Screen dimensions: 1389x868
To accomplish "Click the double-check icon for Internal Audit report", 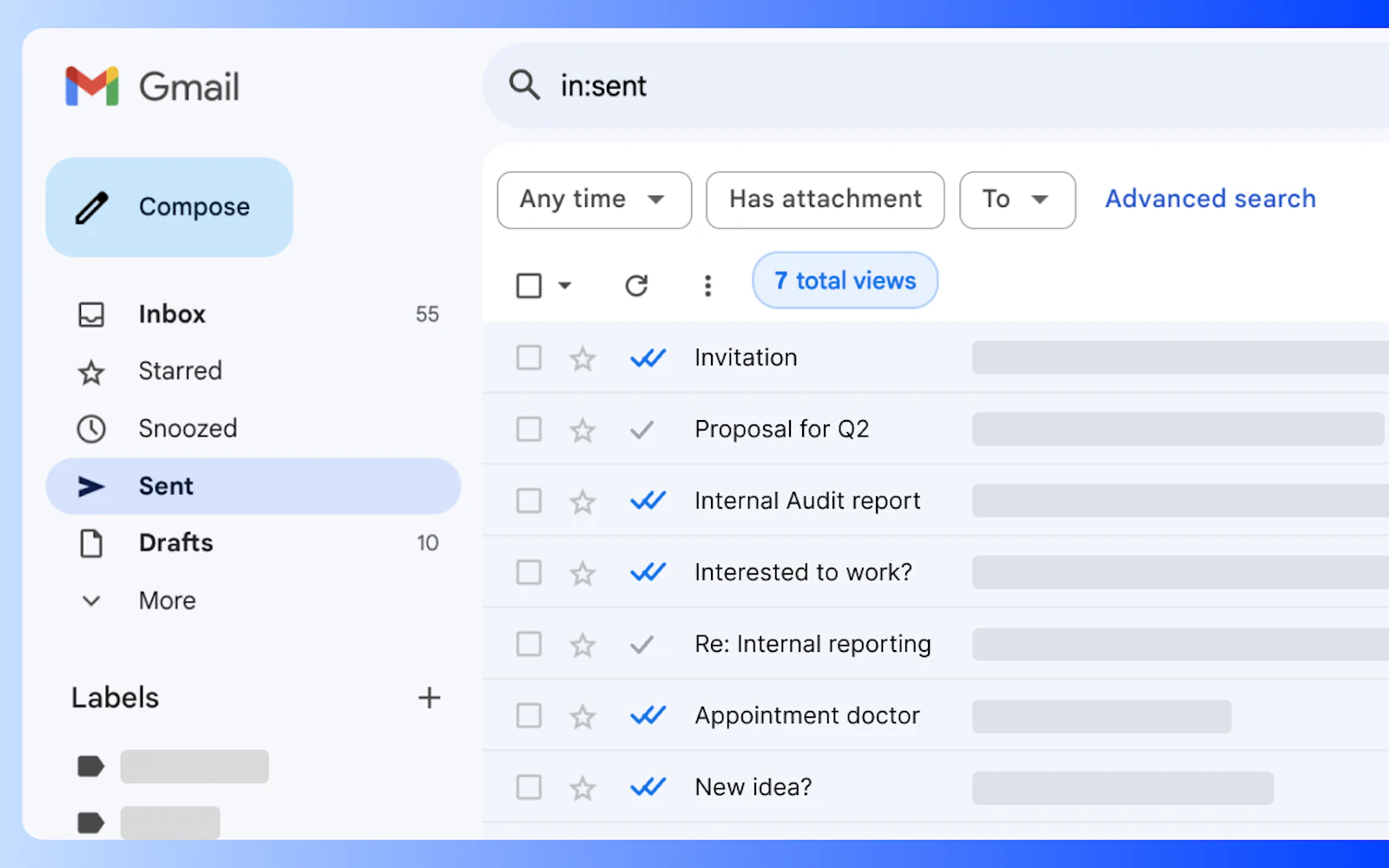I will click(x=648, y=501).
